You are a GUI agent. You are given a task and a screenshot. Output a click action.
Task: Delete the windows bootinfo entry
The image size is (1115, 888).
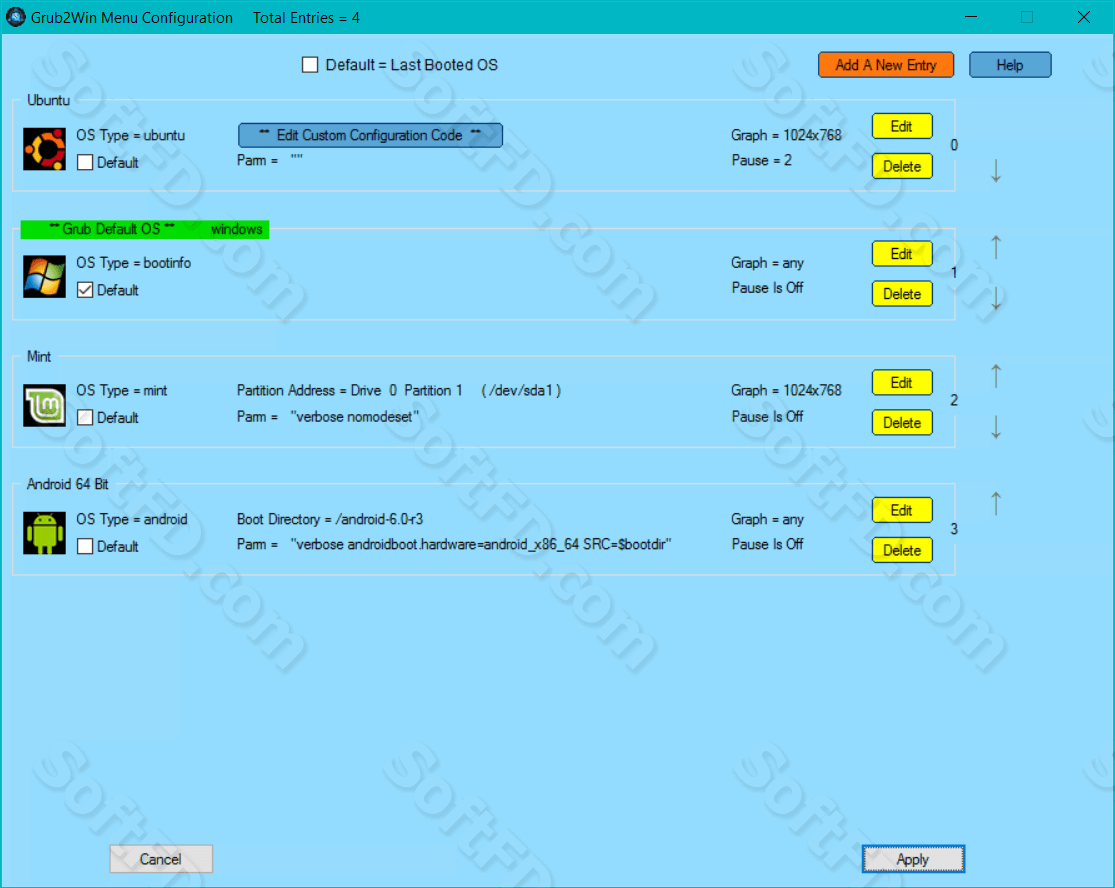click(902, 294)
